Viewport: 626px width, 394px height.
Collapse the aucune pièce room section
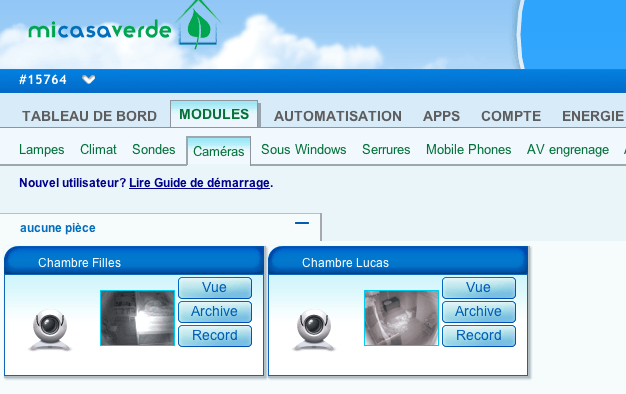302,223
